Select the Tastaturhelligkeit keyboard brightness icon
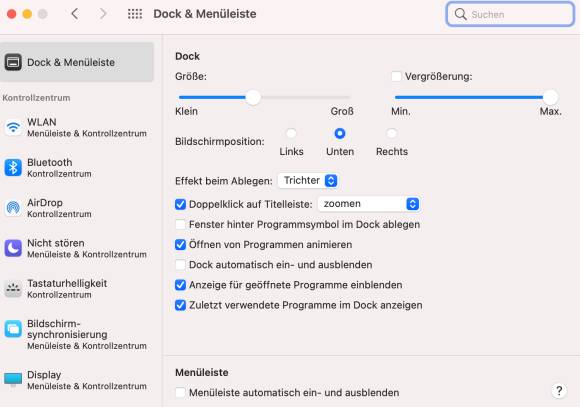580x407 pixels. click(x=13, y=289)
